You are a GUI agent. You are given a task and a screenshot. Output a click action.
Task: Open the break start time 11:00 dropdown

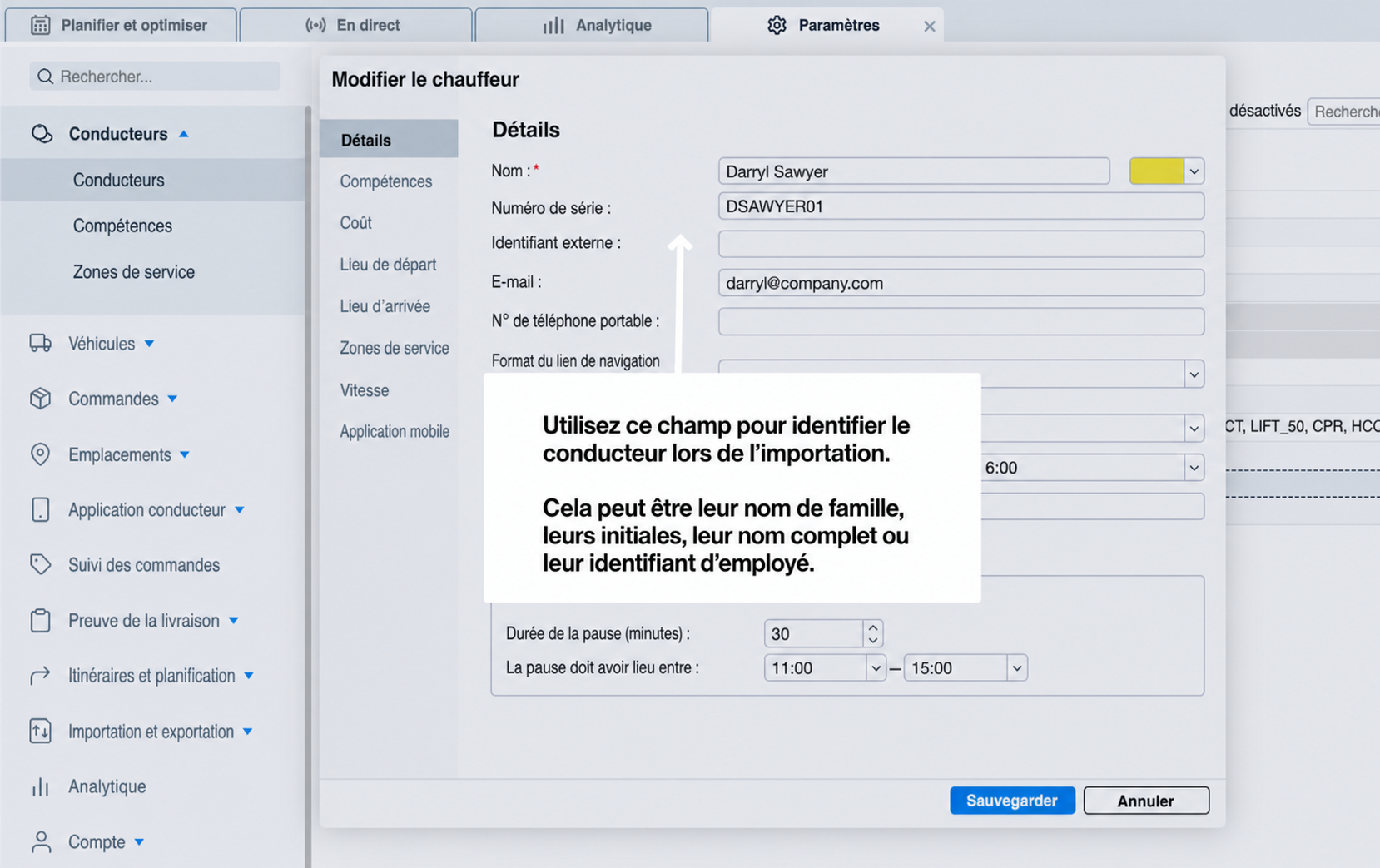(x=876, y=668)
